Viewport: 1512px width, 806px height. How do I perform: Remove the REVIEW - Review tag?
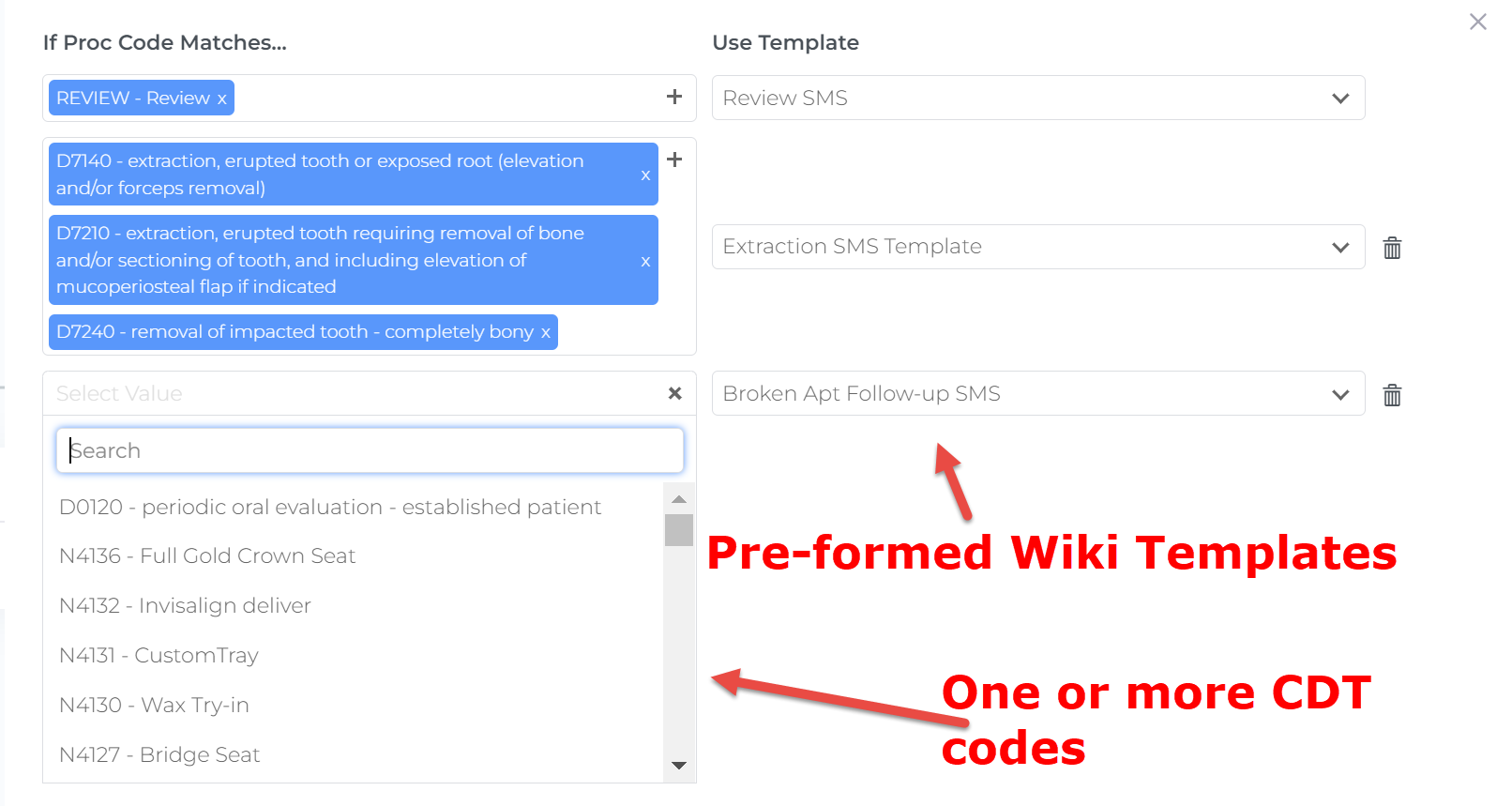221,99
